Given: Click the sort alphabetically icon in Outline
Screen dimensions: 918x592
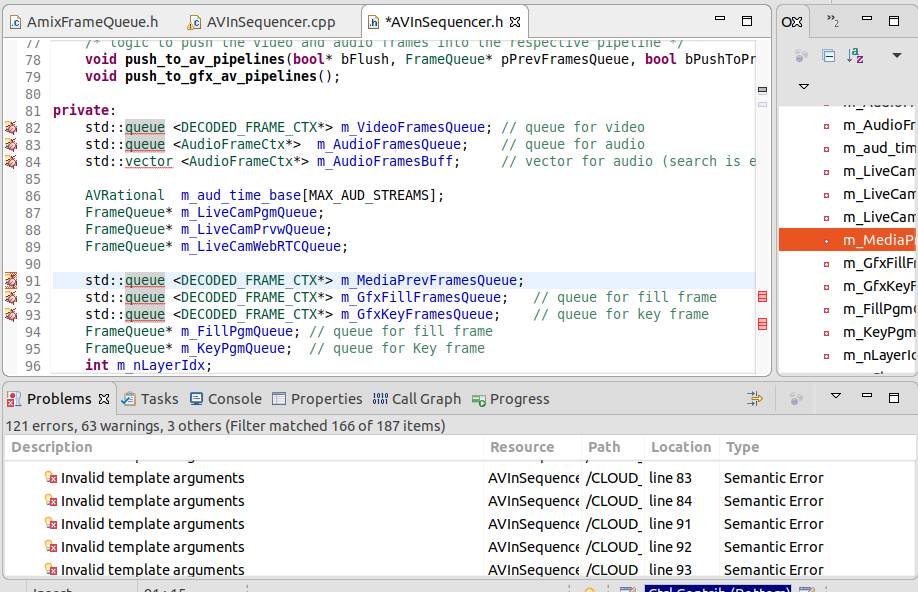Looking at the screenshot, I should tap(855, 56).
